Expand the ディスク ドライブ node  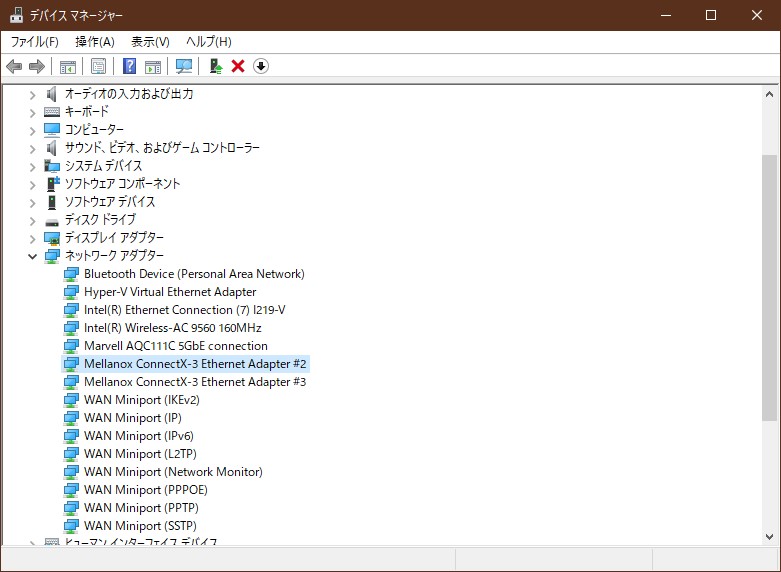(32, 220)
